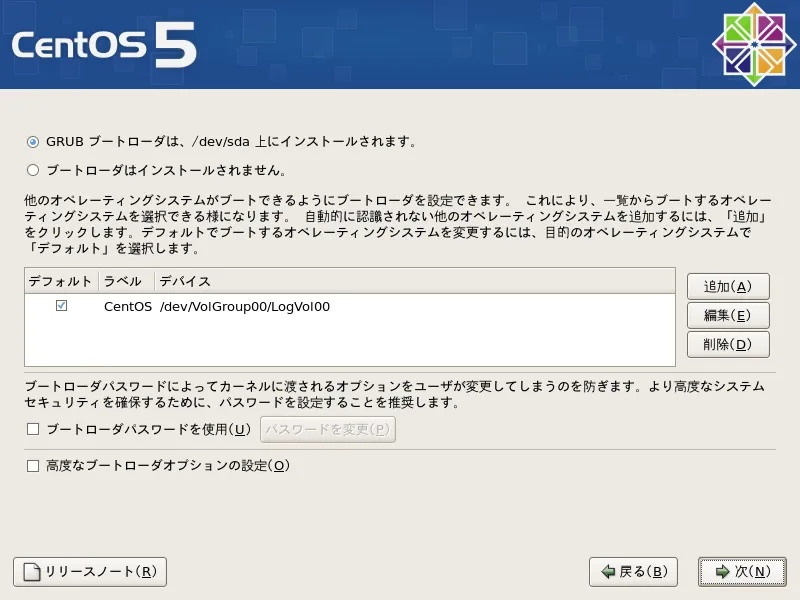Select the CentOS label in the list
Viewport: 800px width, 600px height.
click(x=128, y=307)
